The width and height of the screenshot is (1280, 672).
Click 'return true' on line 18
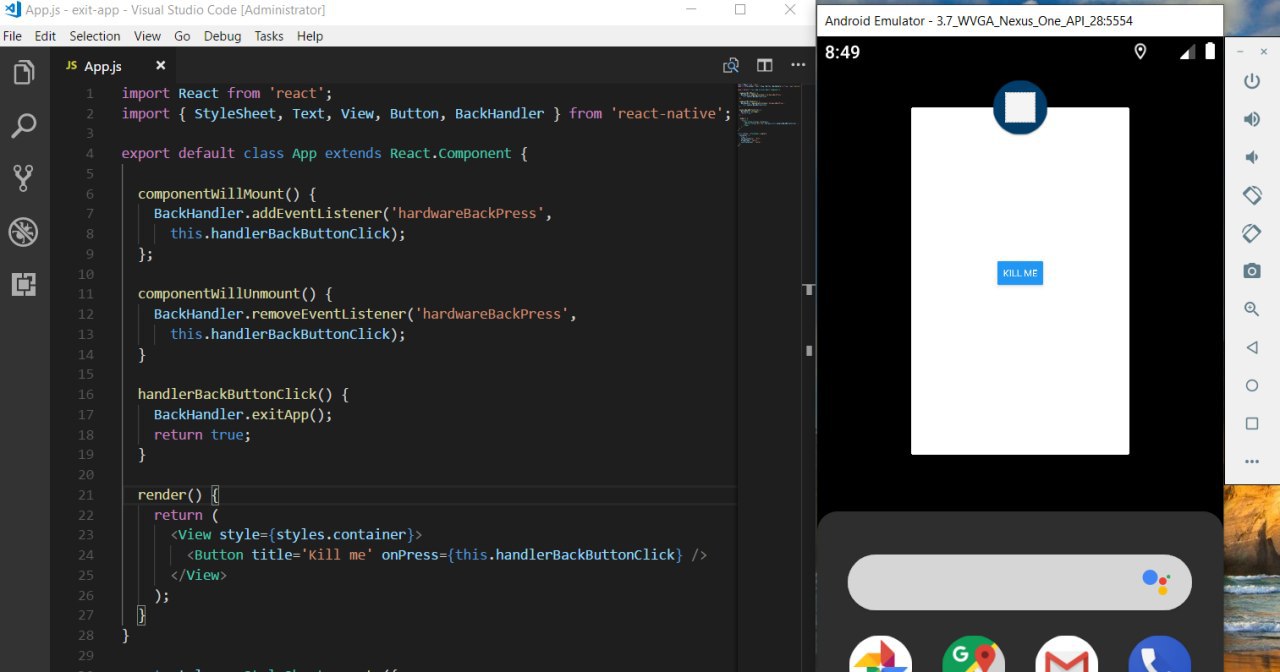pyautogui.click(x=198, y=434)
